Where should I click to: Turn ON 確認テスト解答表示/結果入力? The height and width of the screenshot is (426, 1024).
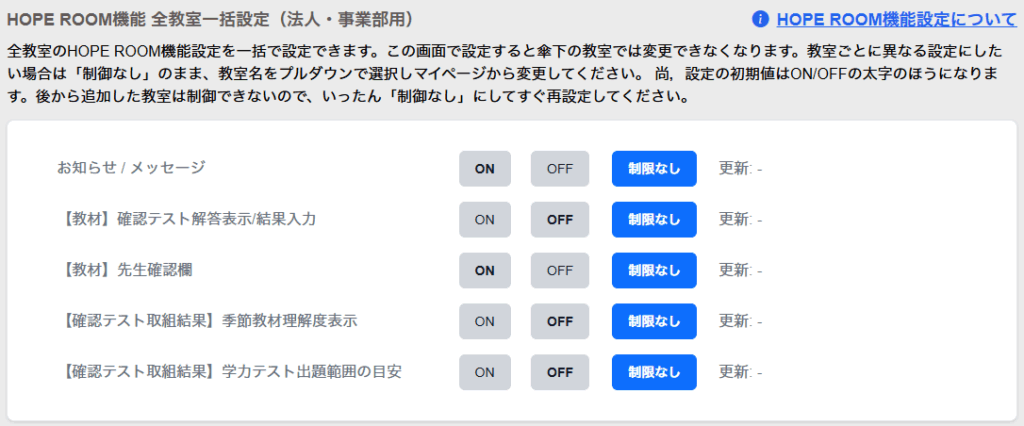pyautogui.click(x=485, y=219)
